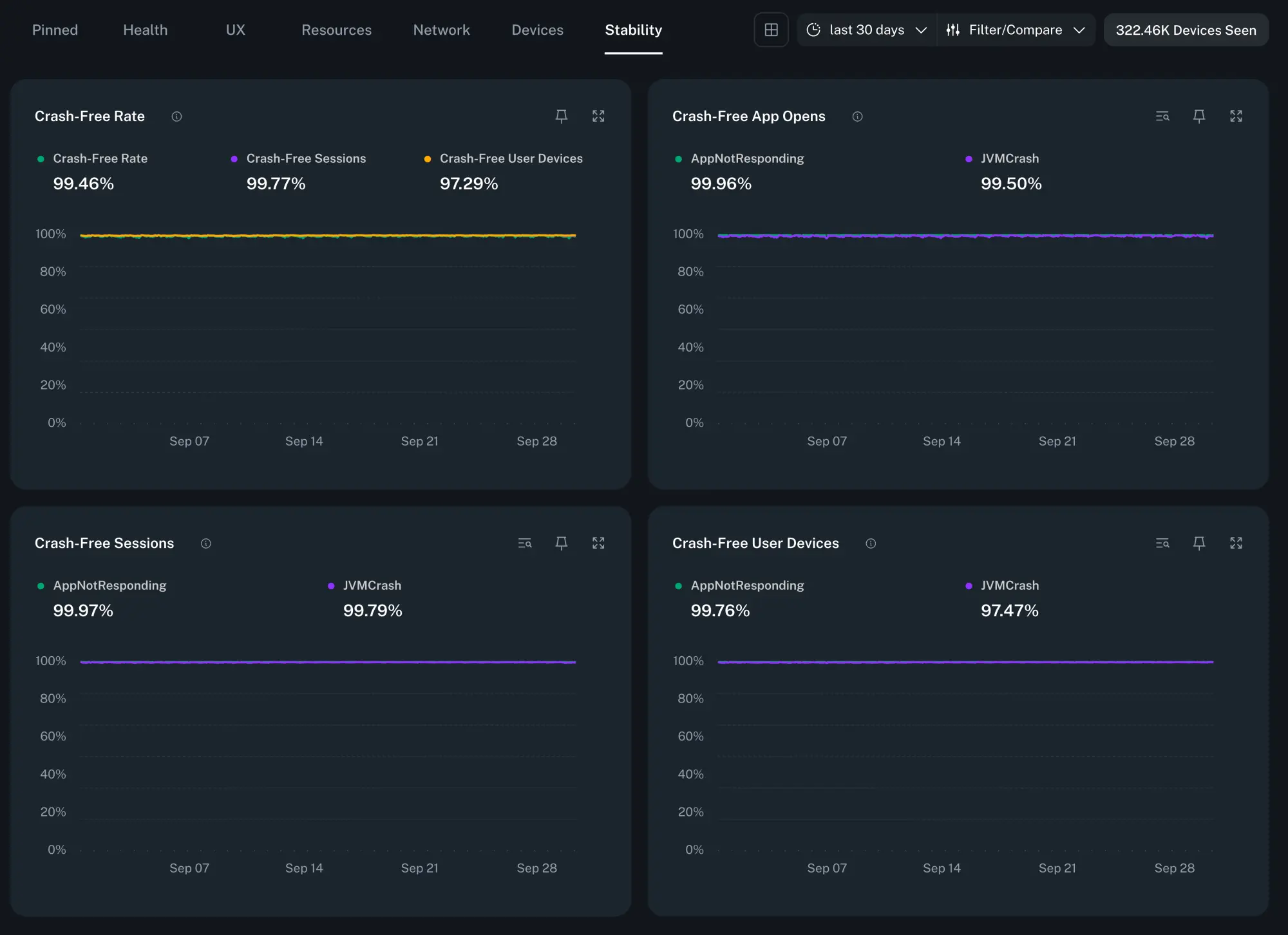Click the 322.46K Devices Seen button
Image resolution: width=1288 pixels, height=935 pixels.
click(x=1186, y=30)
